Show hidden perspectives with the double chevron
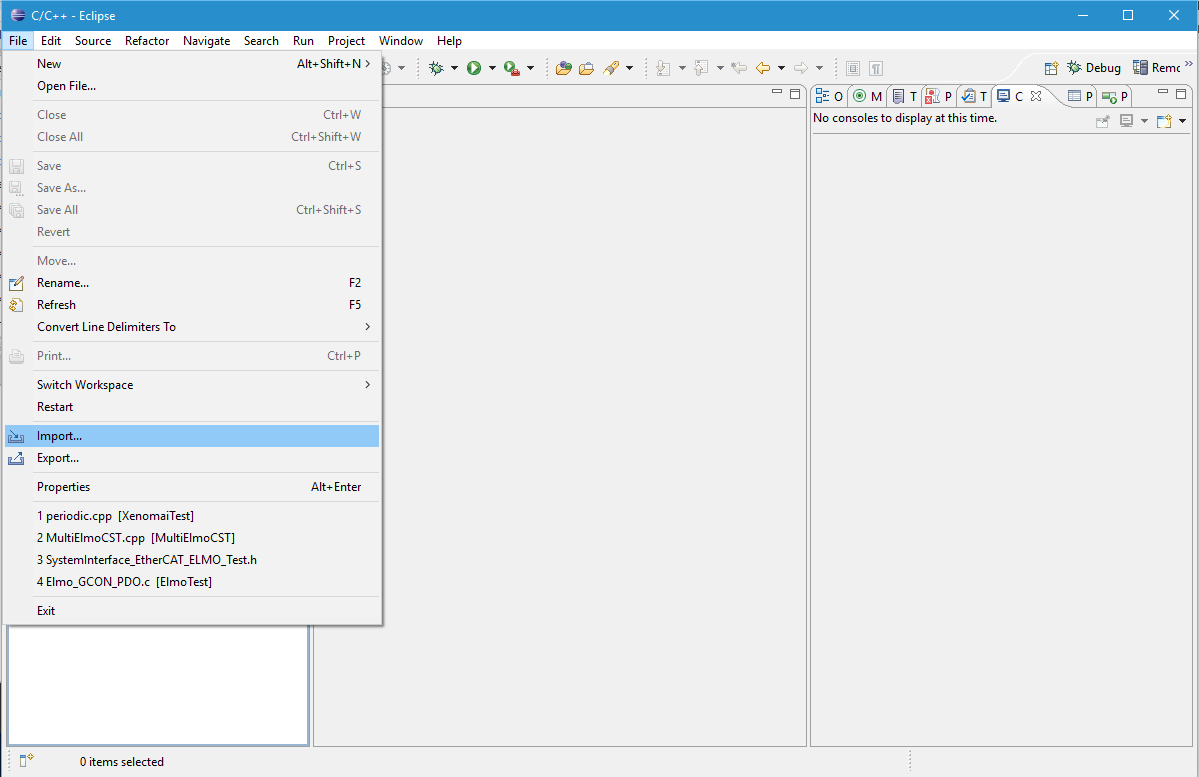Viewport: 1199px width, 777px height. [1188, 64]
